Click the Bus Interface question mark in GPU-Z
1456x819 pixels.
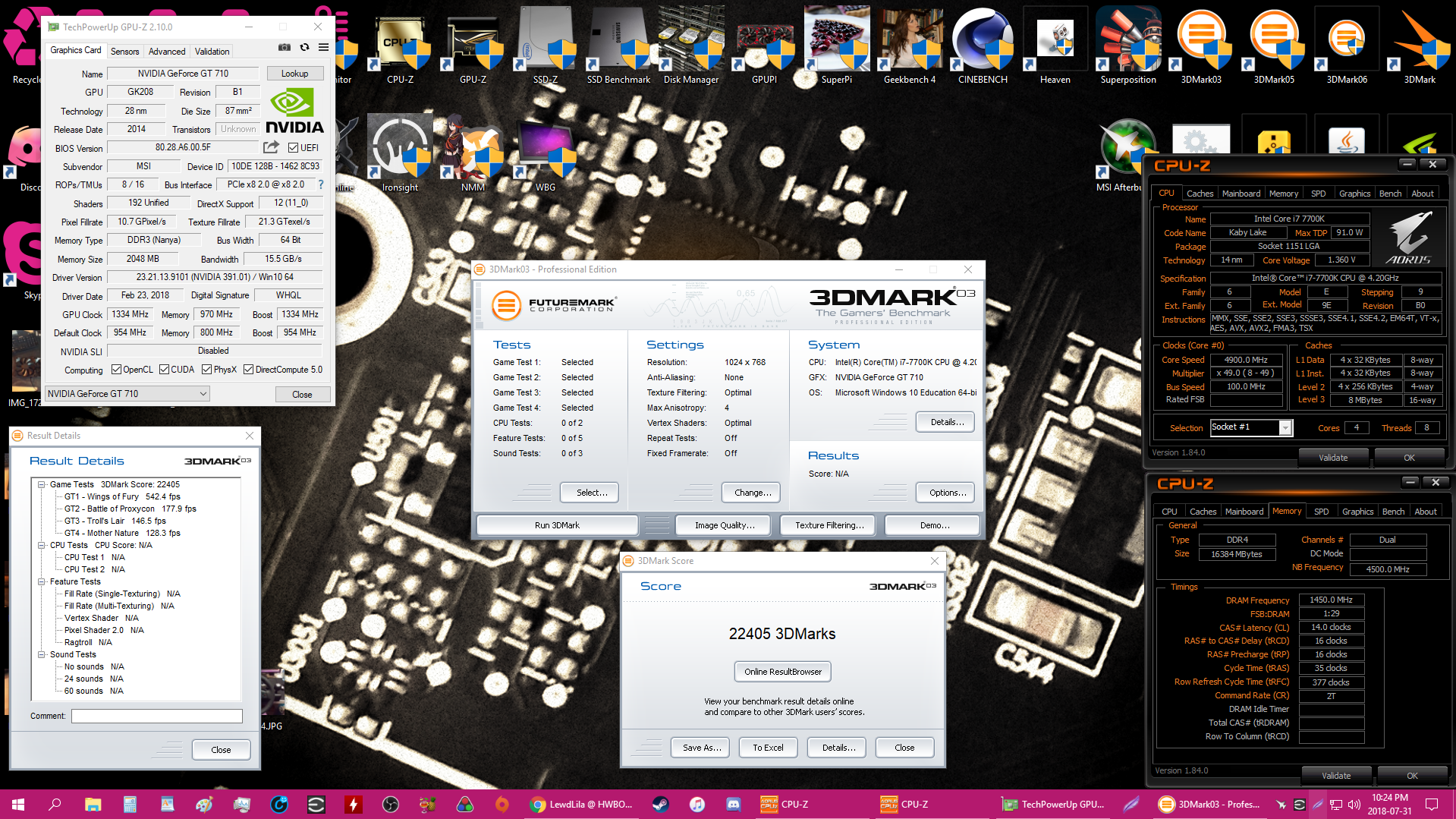(x=321, y=184)
